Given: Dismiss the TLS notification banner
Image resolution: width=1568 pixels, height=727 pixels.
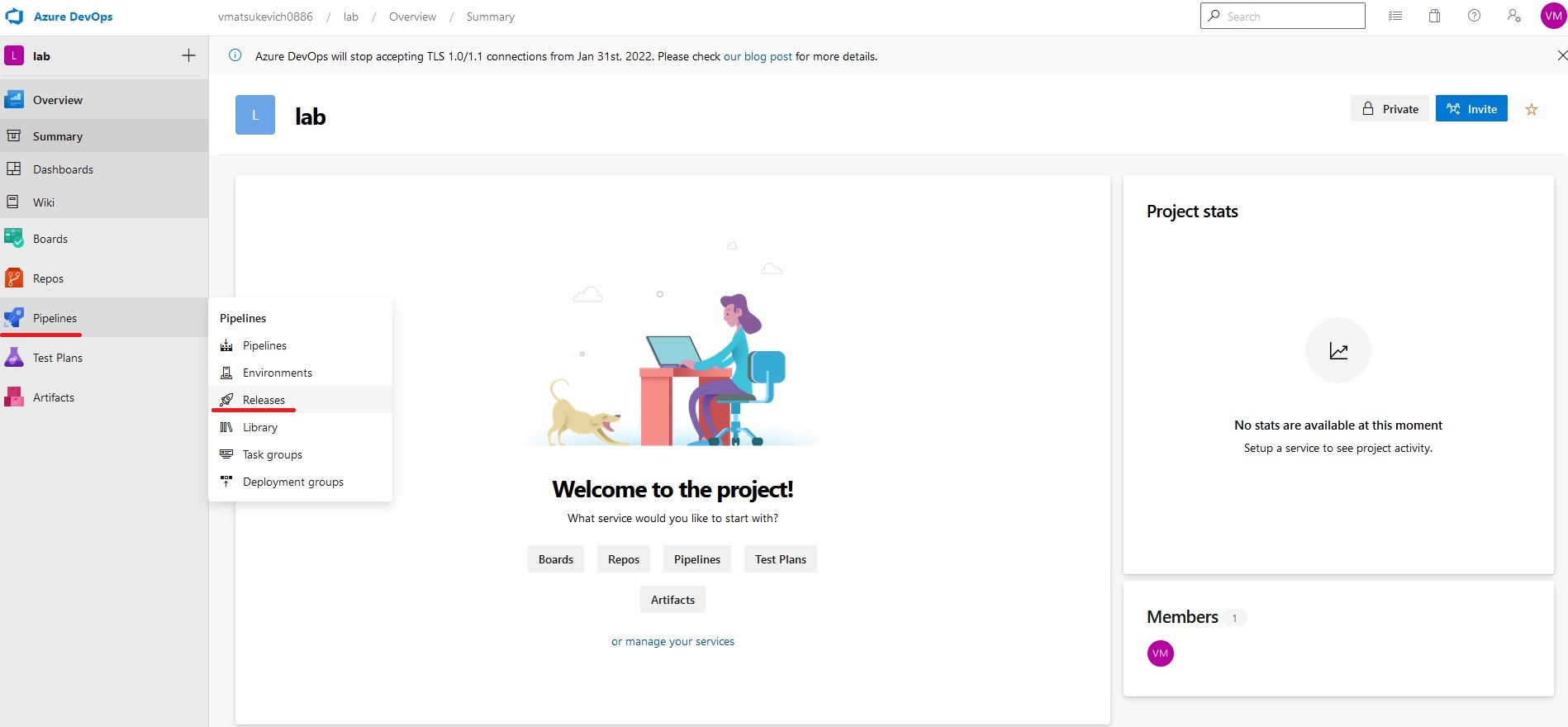Looking at the screenshot, I should tap(1561, 55).
